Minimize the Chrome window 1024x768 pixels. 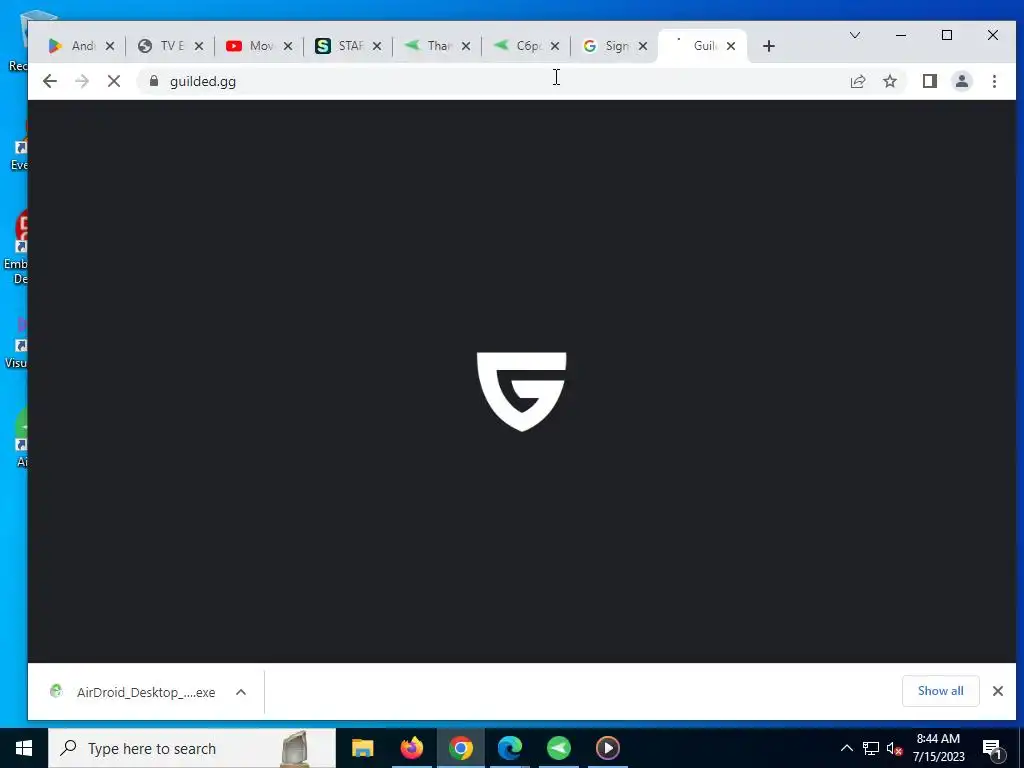click(901, 35)
